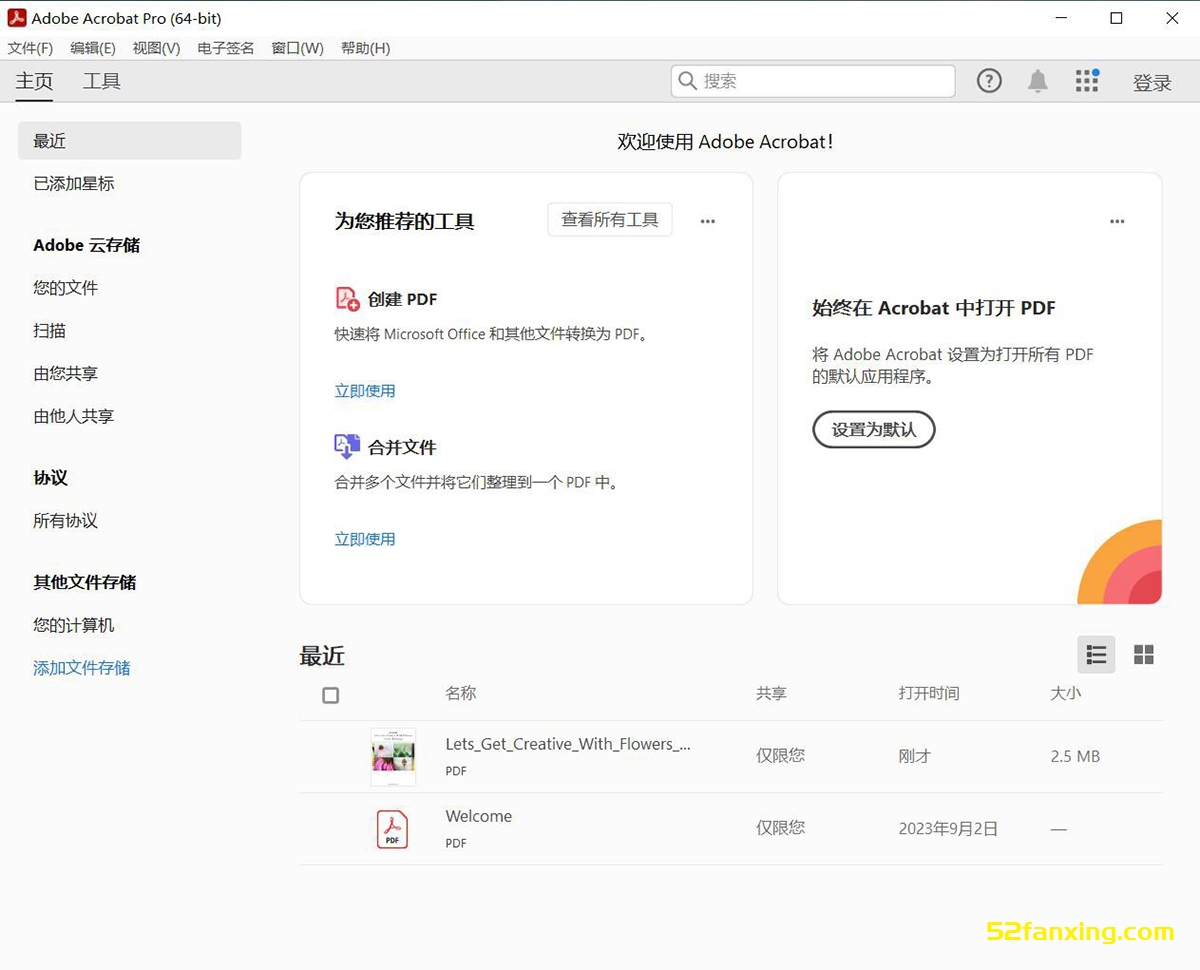Open the 帮助(H) menu

point(366,48)
